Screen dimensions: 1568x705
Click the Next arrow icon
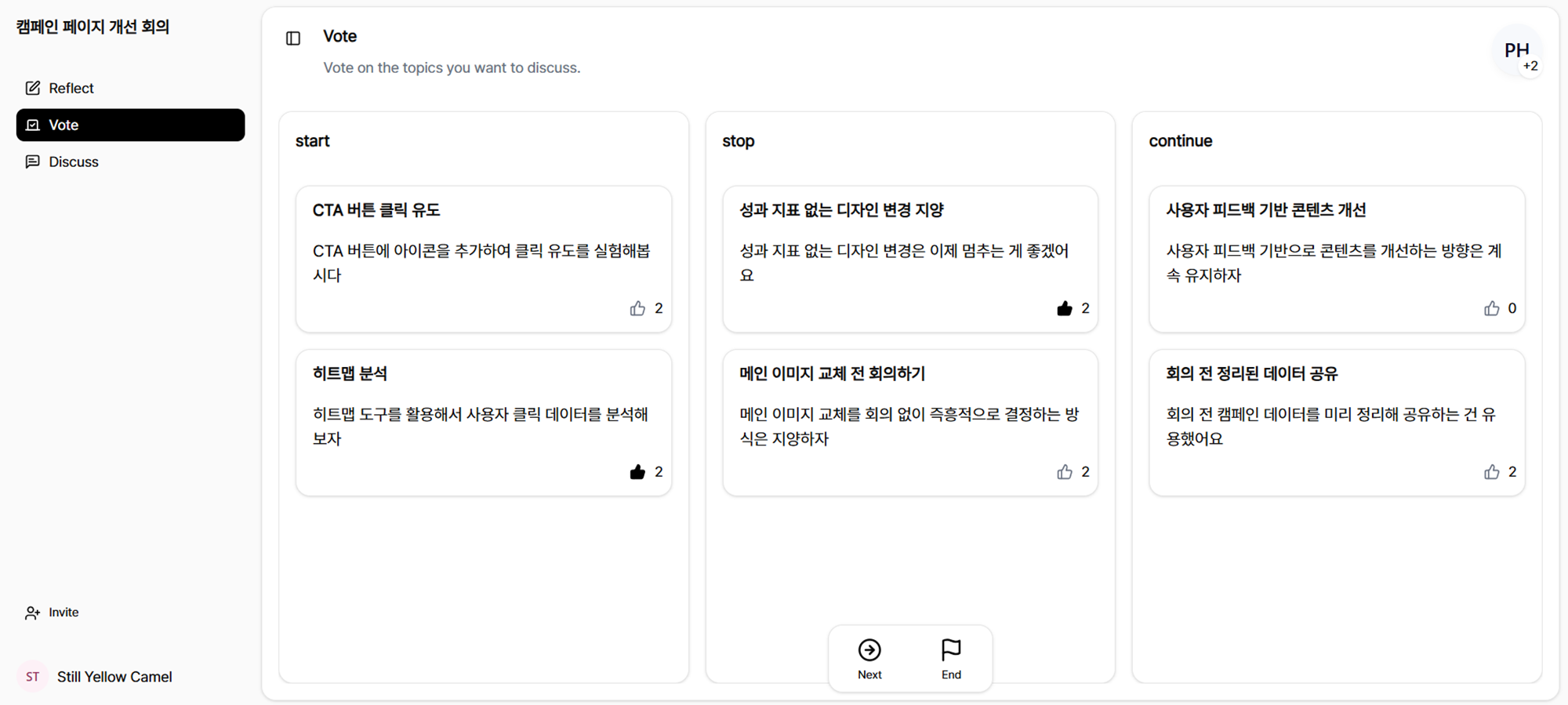(x=869, y=650)
